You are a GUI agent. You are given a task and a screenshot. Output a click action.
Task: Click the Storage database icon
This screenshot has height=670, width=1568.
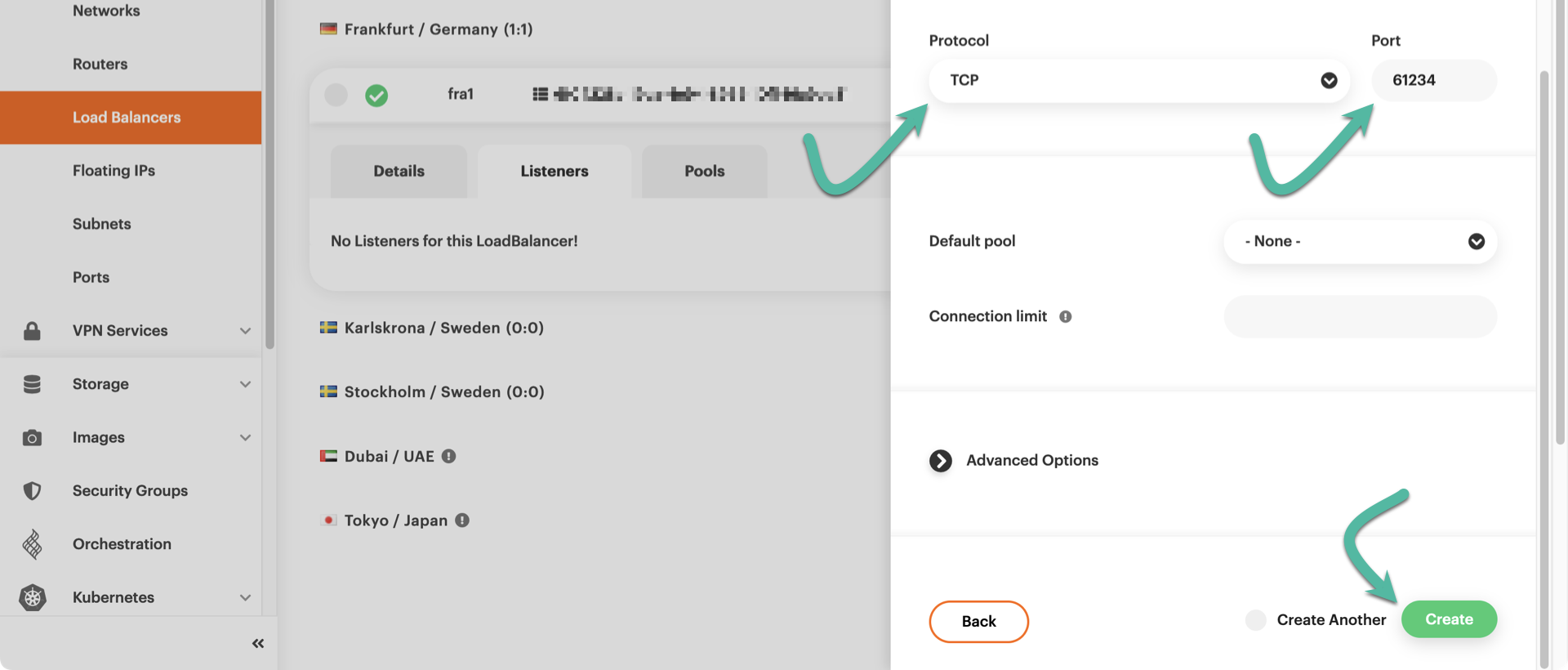[x=32, y=384]
